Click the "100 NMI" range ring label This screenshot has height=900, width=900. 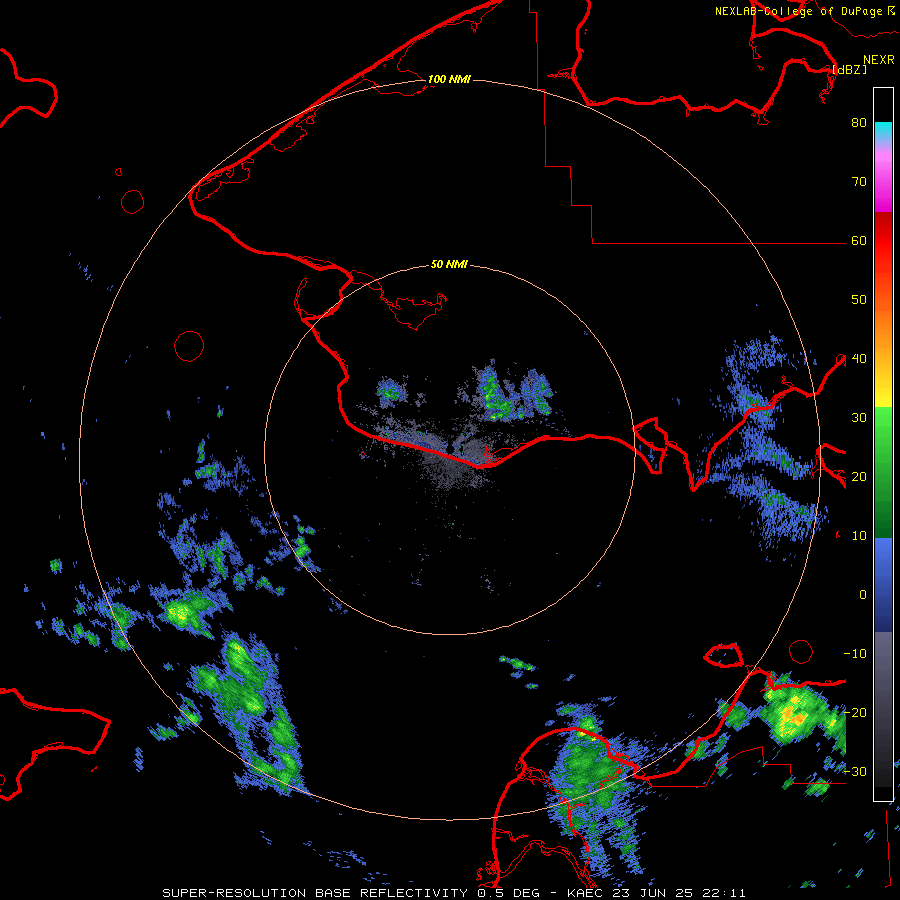449,79
